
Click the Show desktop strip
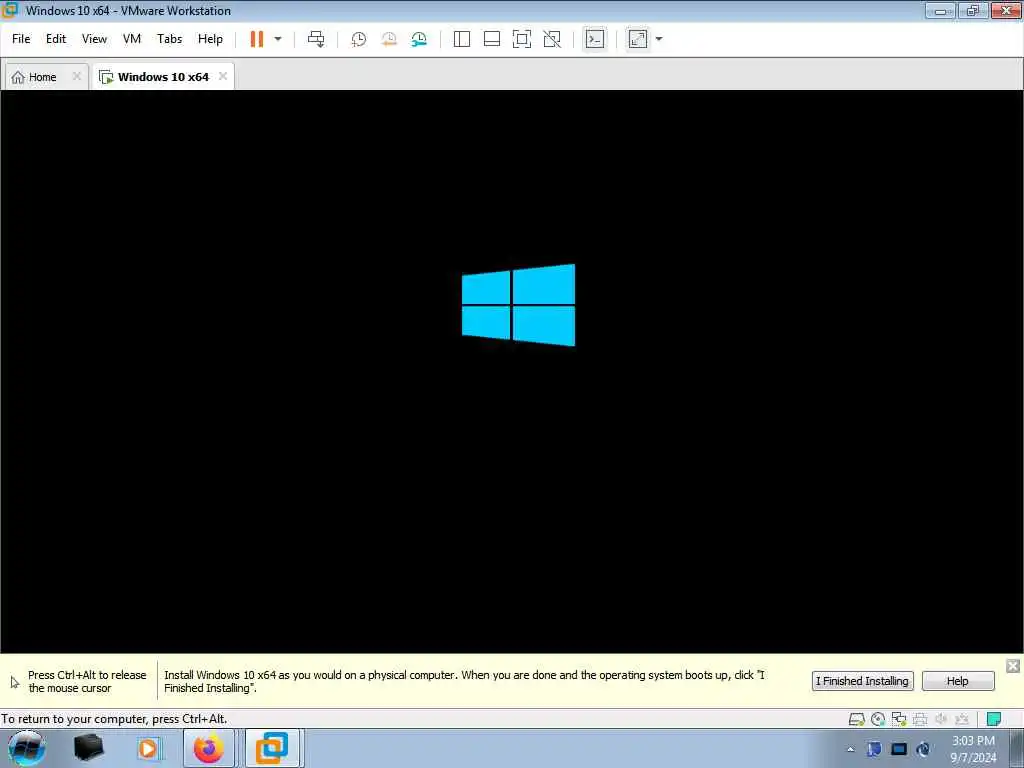click(x=1016, y=748)
